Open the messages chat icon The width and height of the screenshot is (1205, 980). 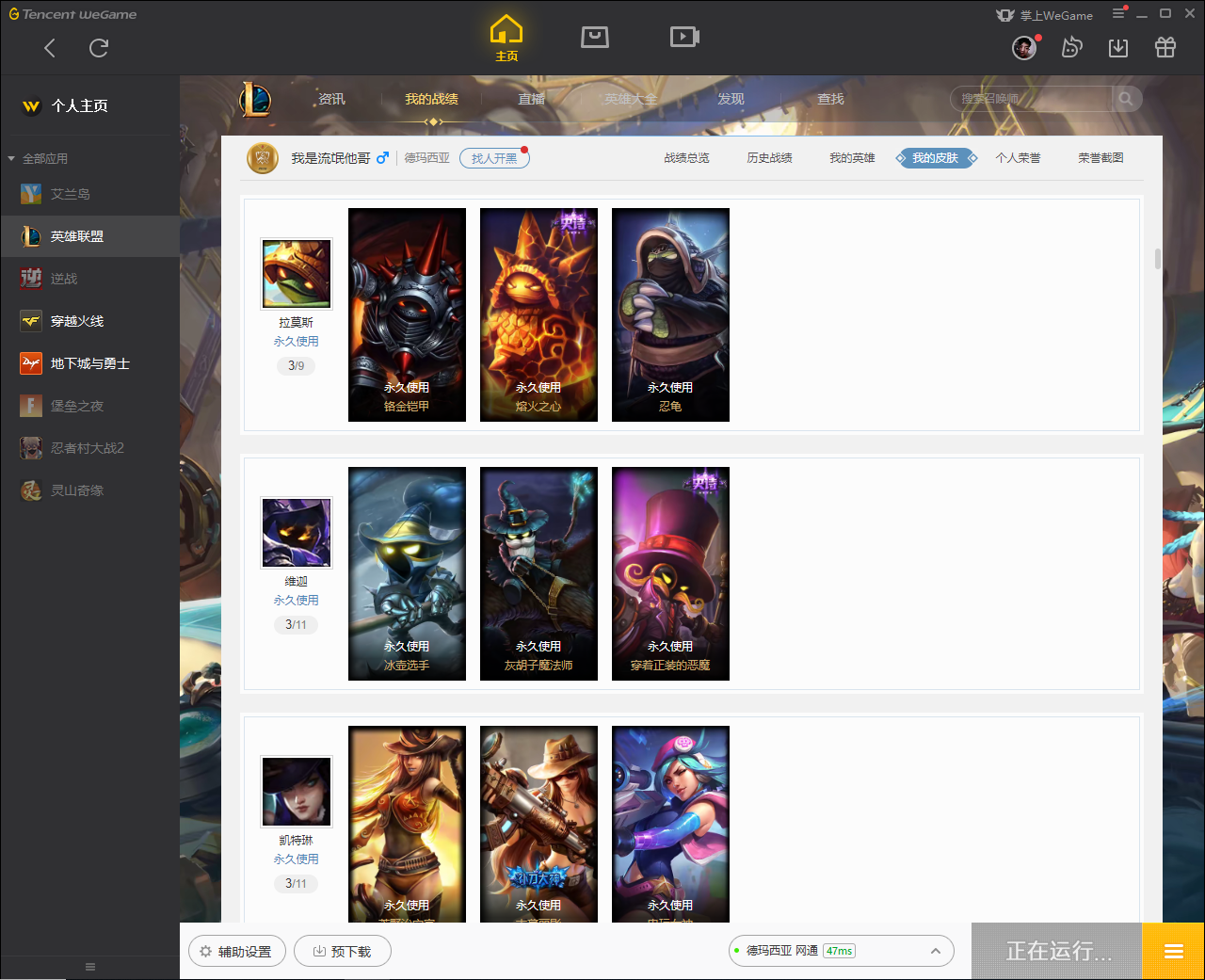point(1071,47)
